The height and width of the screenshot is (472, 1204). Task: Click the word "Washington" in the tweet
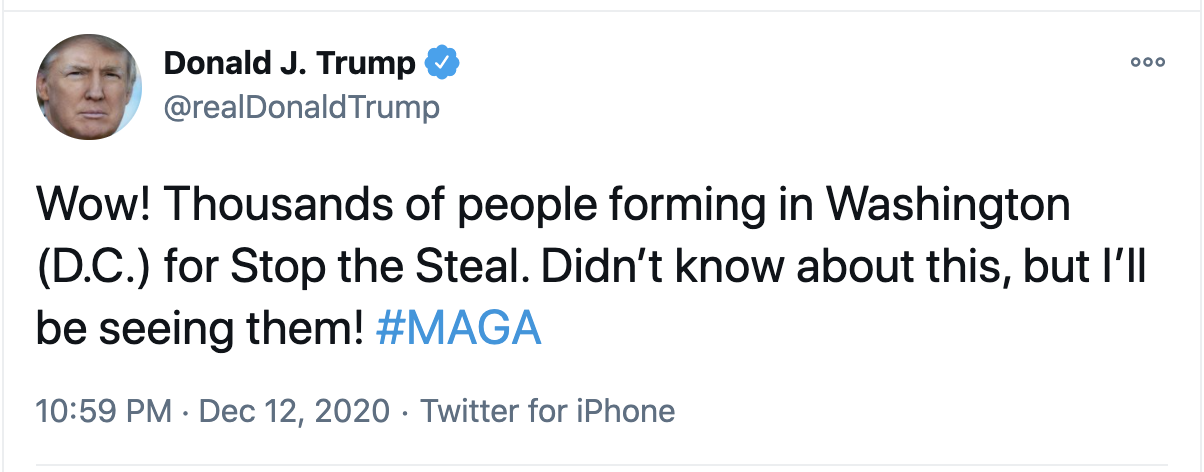point(950,207)
